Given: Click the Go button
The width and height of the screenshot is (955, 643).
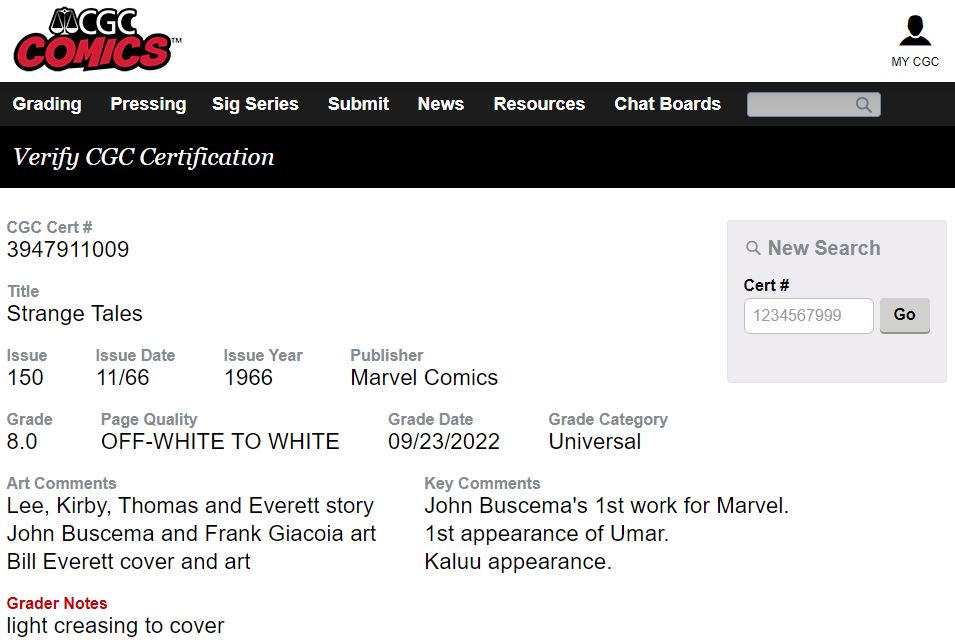Looking at the screenshot, I should [x=904, y=315].
